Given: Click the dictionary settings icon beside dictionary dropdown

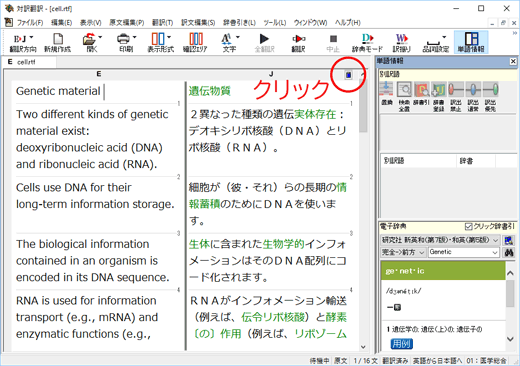Looking at the screenshot, I should pos(509,240).
